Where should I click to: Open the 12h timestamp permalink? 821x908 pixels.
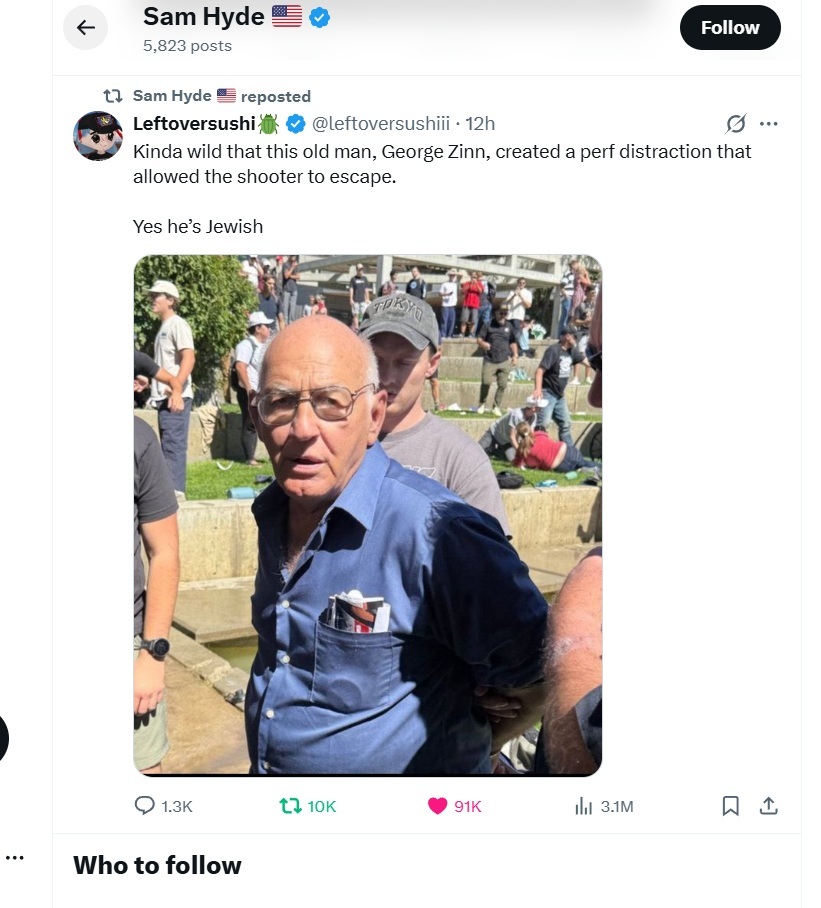[x=480, y=123]
